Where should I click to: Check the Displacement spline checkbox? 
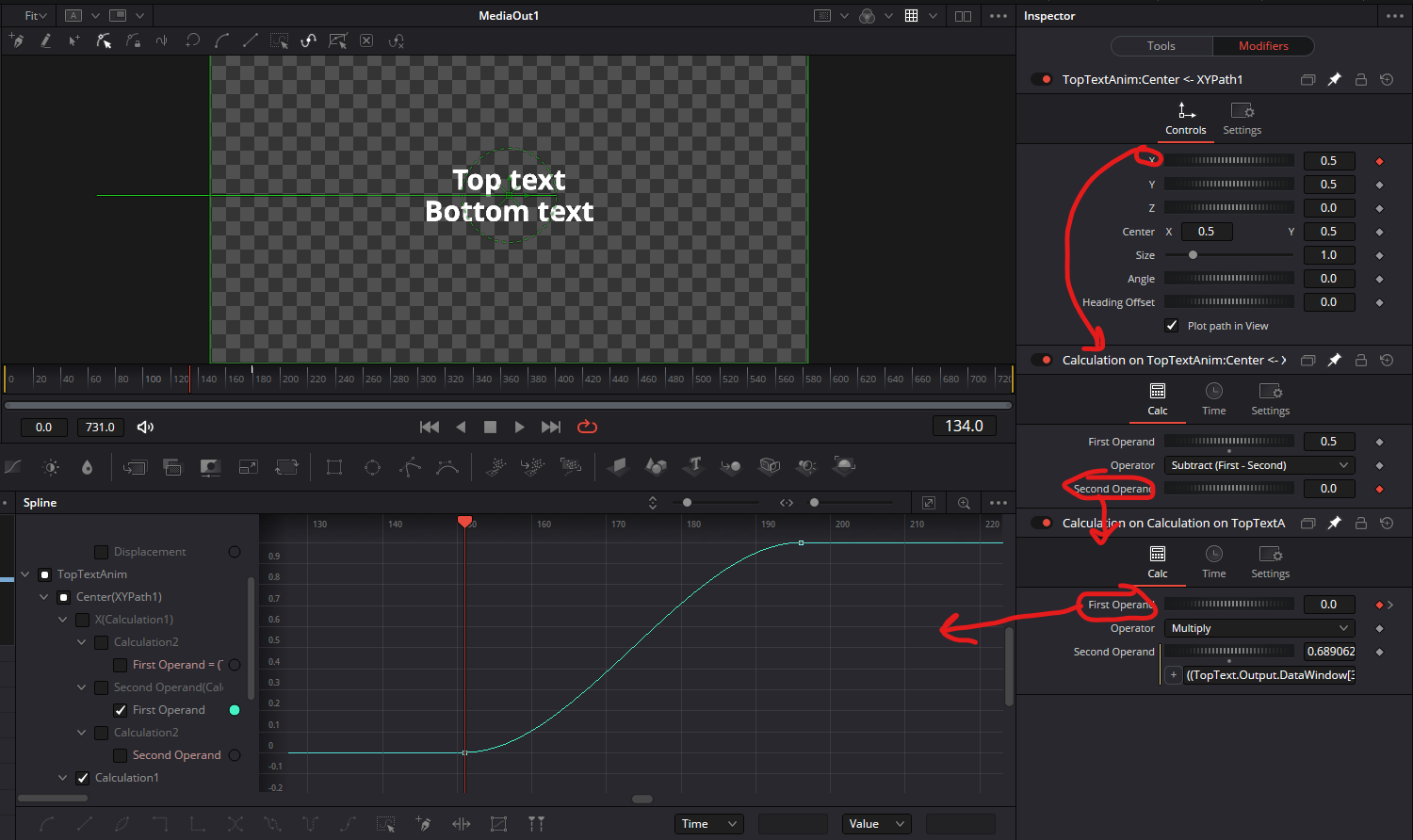coord(101,552)
